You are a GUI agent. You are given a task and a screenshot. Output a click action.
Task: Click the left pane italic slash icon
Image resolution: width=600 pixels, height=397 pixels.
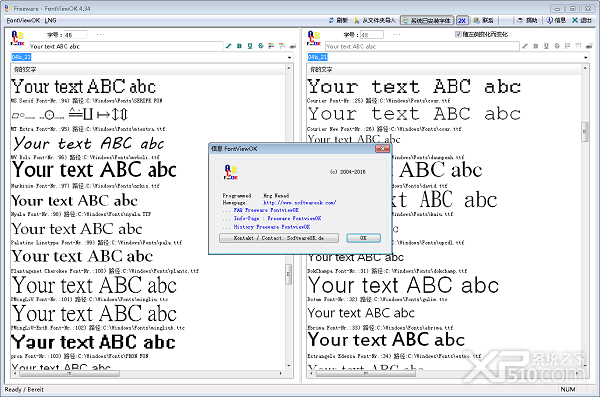[228, 46]
